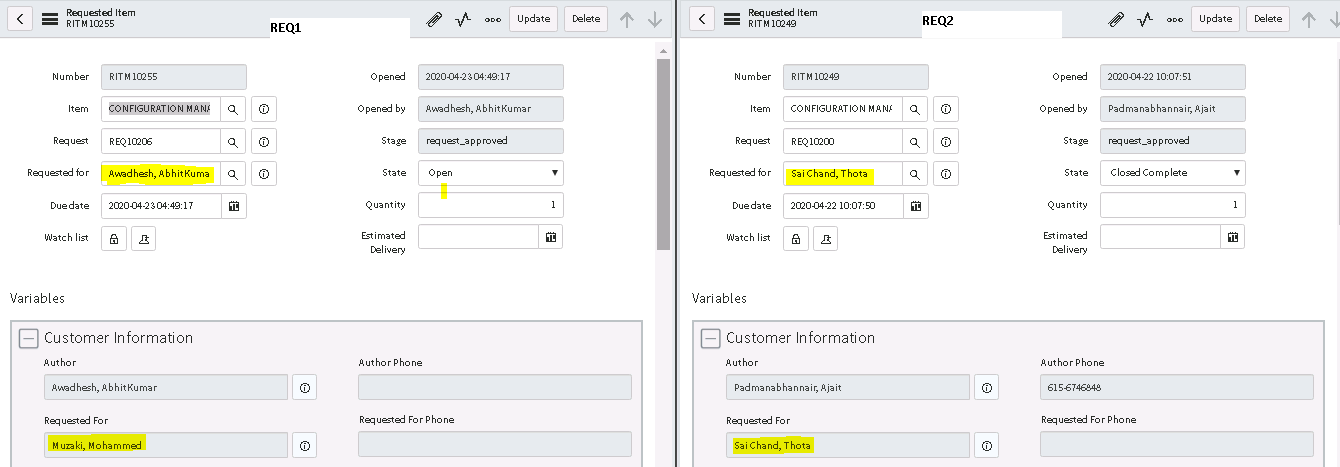Open more options on RITM10255 form

pos(492,19)
